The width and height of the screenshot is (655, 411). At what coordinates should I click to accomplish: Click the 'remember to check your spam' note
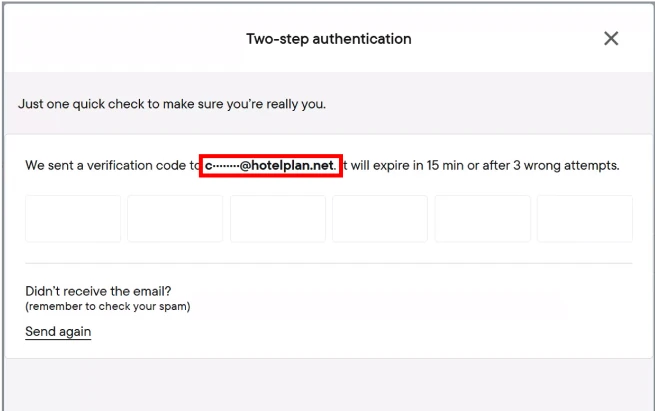pos(108,306)
